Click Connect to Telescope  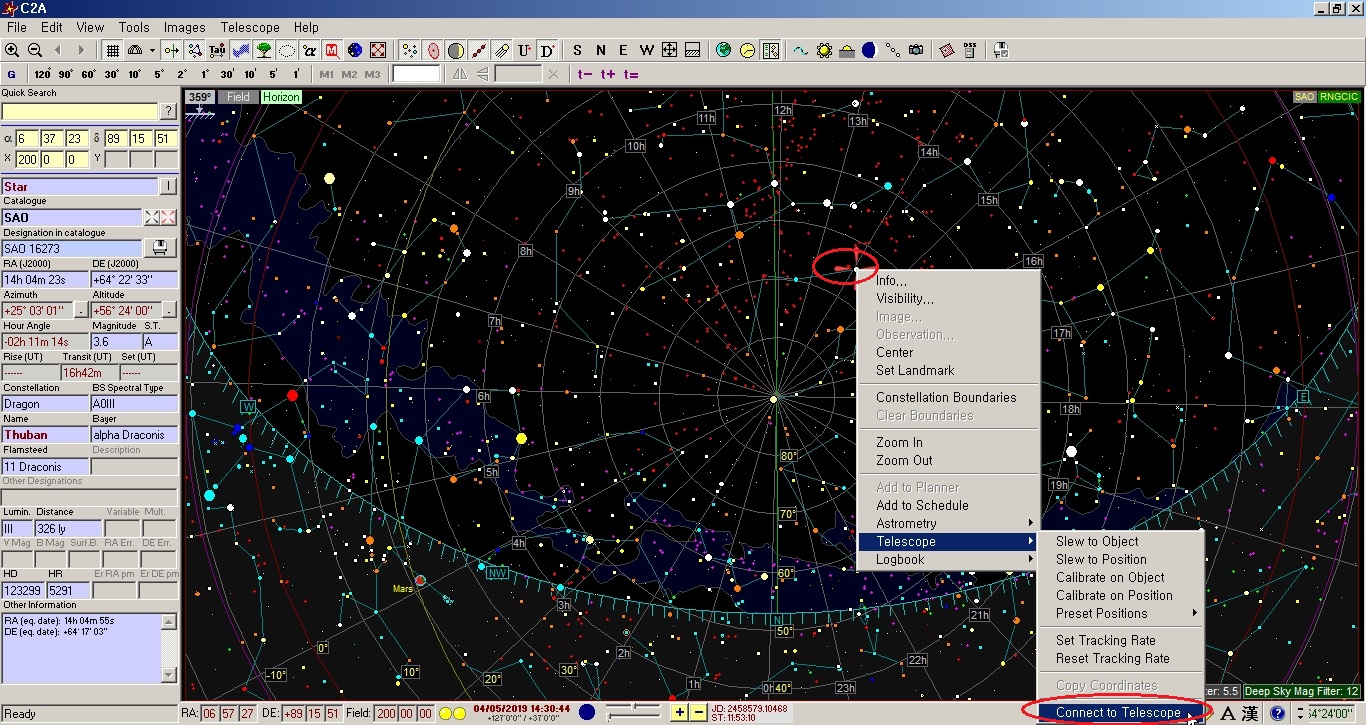click(1118, 712)
